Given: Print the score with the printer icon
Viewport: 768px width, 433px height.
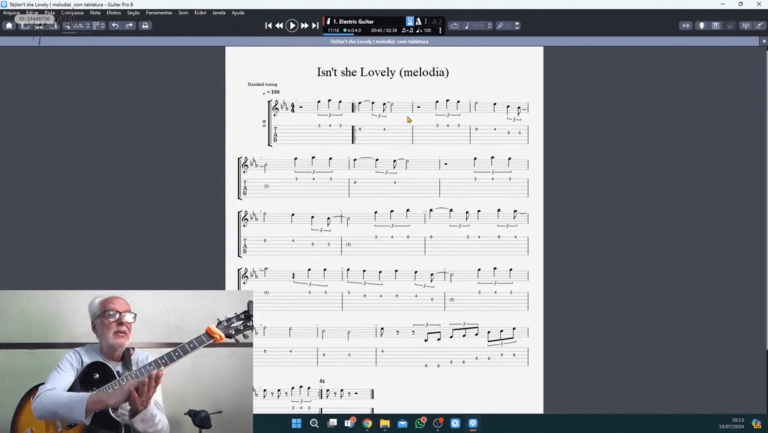Looking at the screenshot, I should tap(145, 25).
